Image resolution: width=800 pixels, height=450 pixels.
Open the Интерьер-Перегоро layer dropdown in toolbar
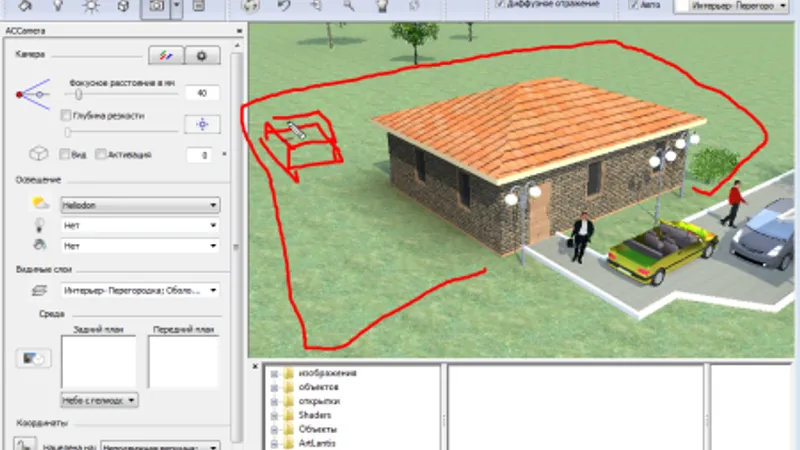[732, 6]
